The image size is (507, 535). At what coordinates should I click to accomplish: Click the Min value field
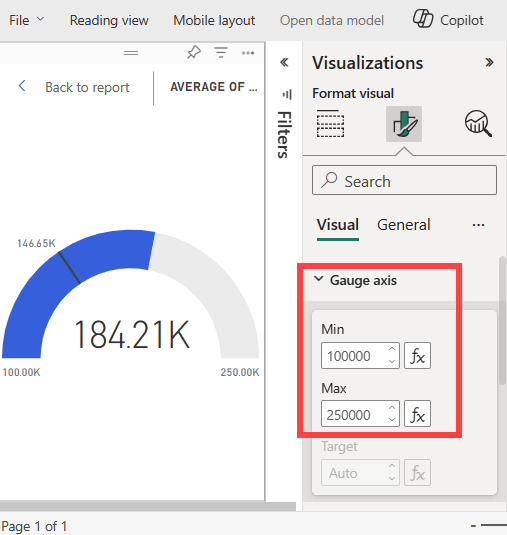[360, 356]
